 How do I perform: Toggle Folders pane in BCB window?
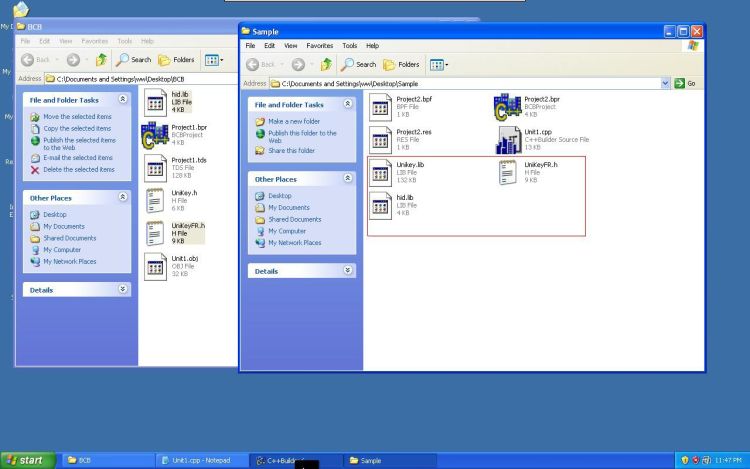[176, 60]
